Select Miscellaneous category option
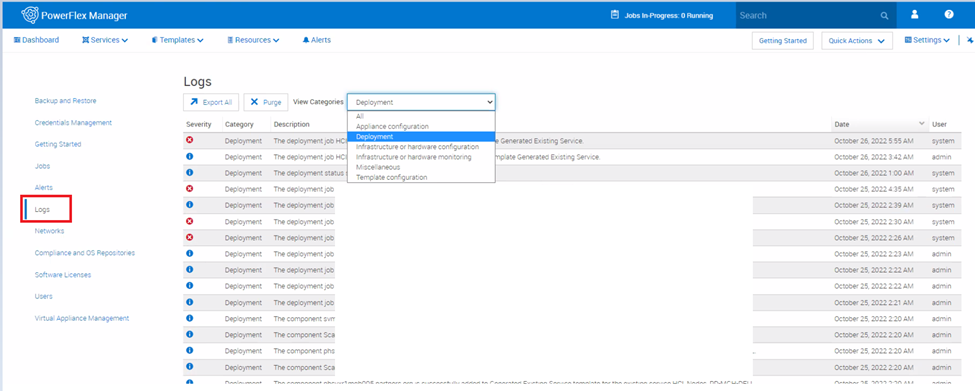The width and height of the screenshot is (975, 391). coord(421,167)
